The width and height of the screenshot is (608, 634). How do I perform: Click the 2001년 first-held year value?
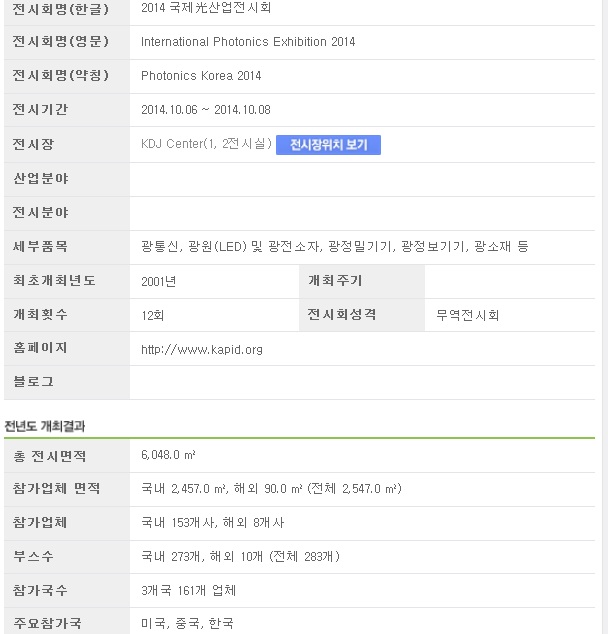click(x=158, y=281)
